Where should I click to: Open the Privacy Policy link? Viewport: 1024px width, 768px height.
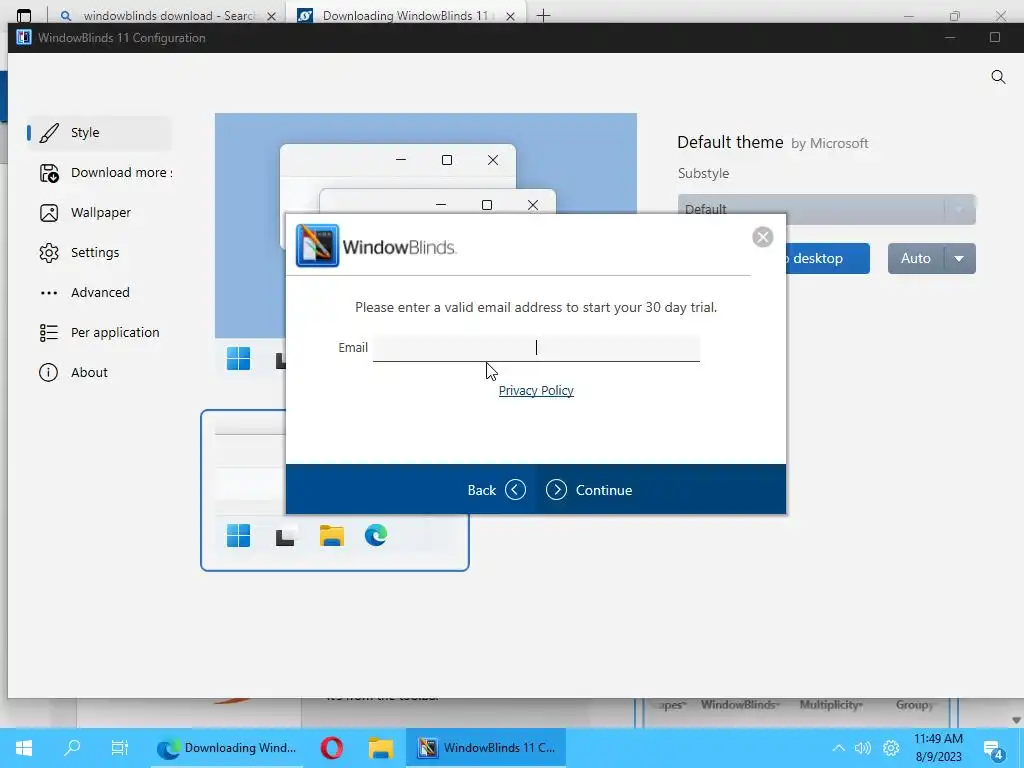coord(536,391)
